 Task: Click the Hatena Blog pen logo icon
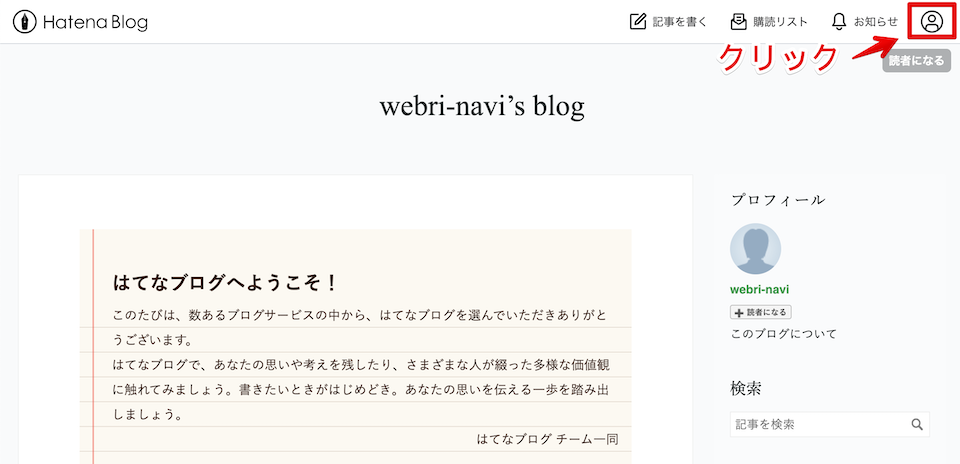coord(26,21)
